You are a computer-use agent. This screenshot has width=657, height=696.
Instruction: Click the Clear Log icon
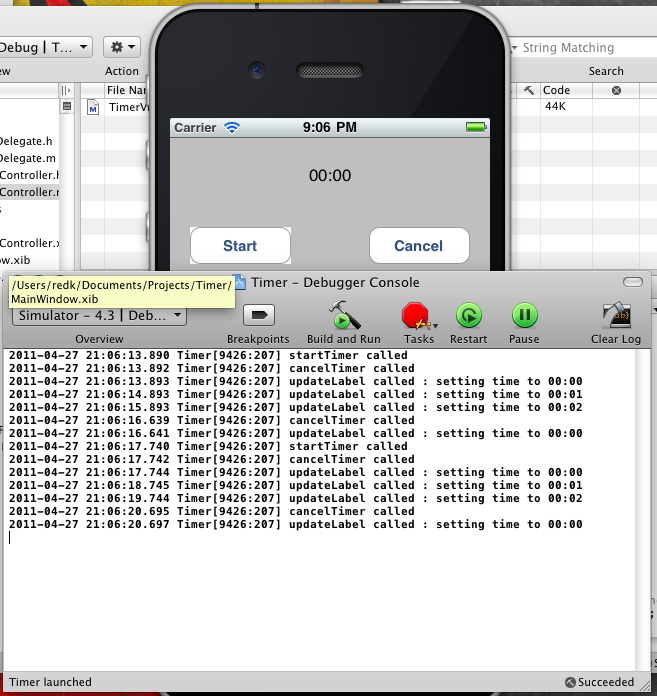click(617, 315)
